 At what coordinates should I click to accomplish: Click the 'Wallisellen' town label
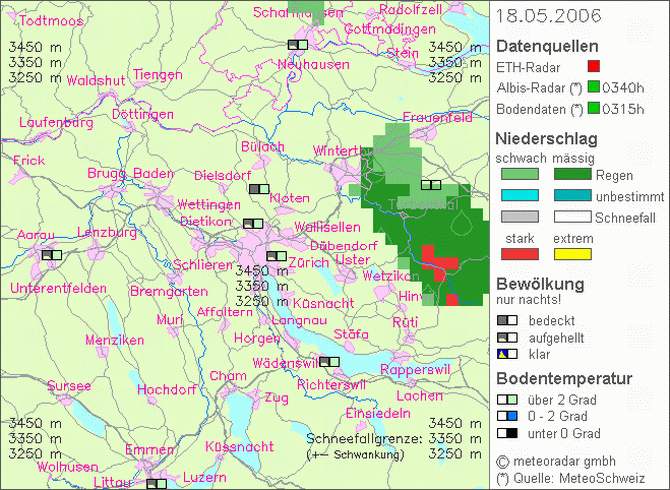(327, 227)
